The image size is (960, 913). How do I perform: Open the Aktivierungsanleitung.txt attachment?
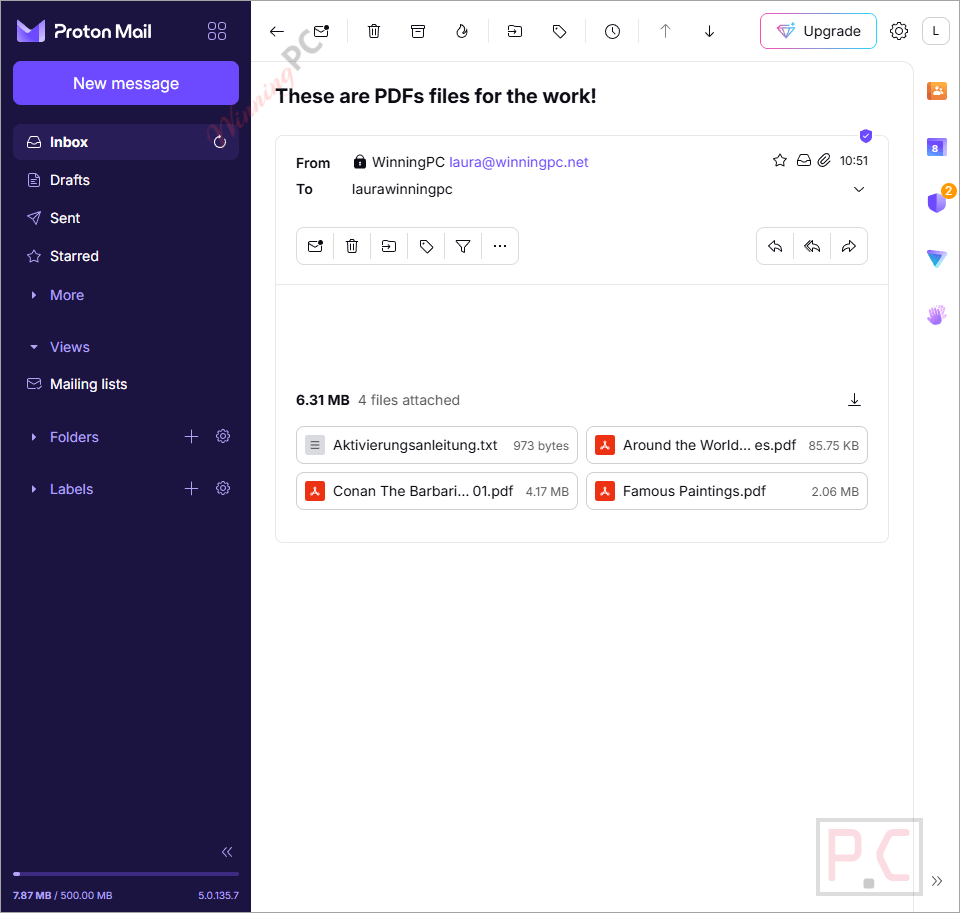tap(437, 445)
